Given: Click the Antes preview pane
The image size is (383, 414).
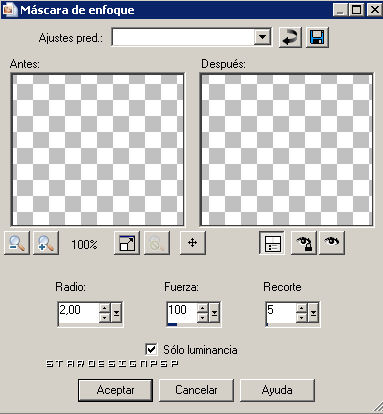Looking at the screenshot, I should pyautogui.click(x=98, y=149).
